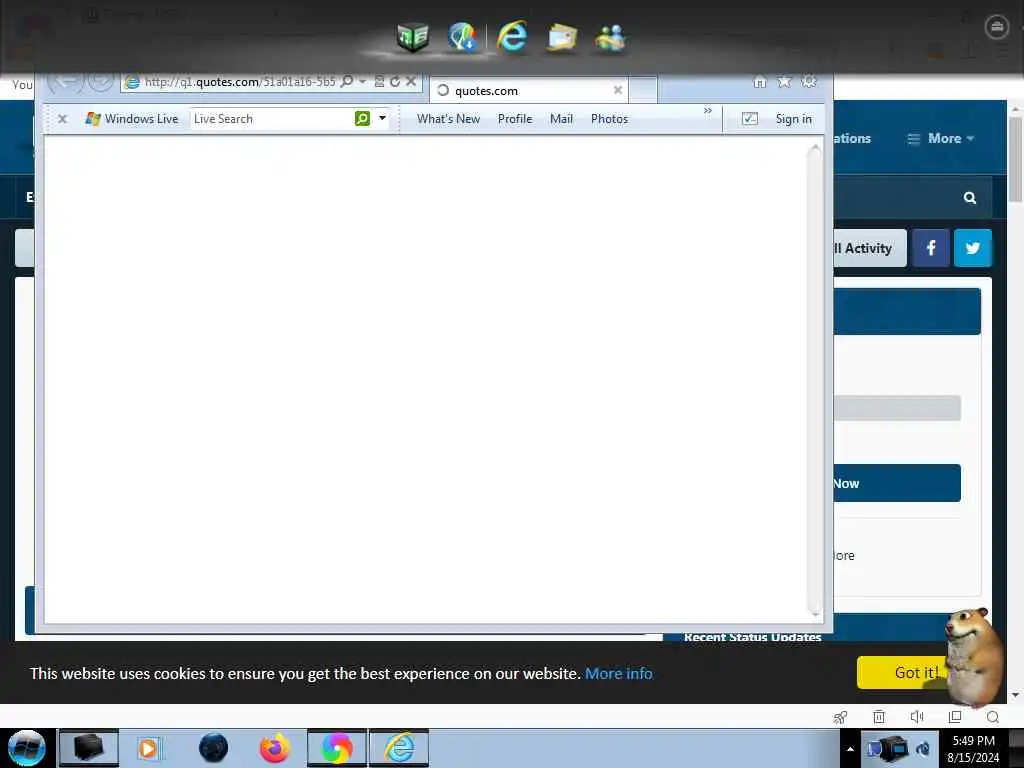Click the trash icon in bottom bar

pyautogui.click(x=879, y=717)
